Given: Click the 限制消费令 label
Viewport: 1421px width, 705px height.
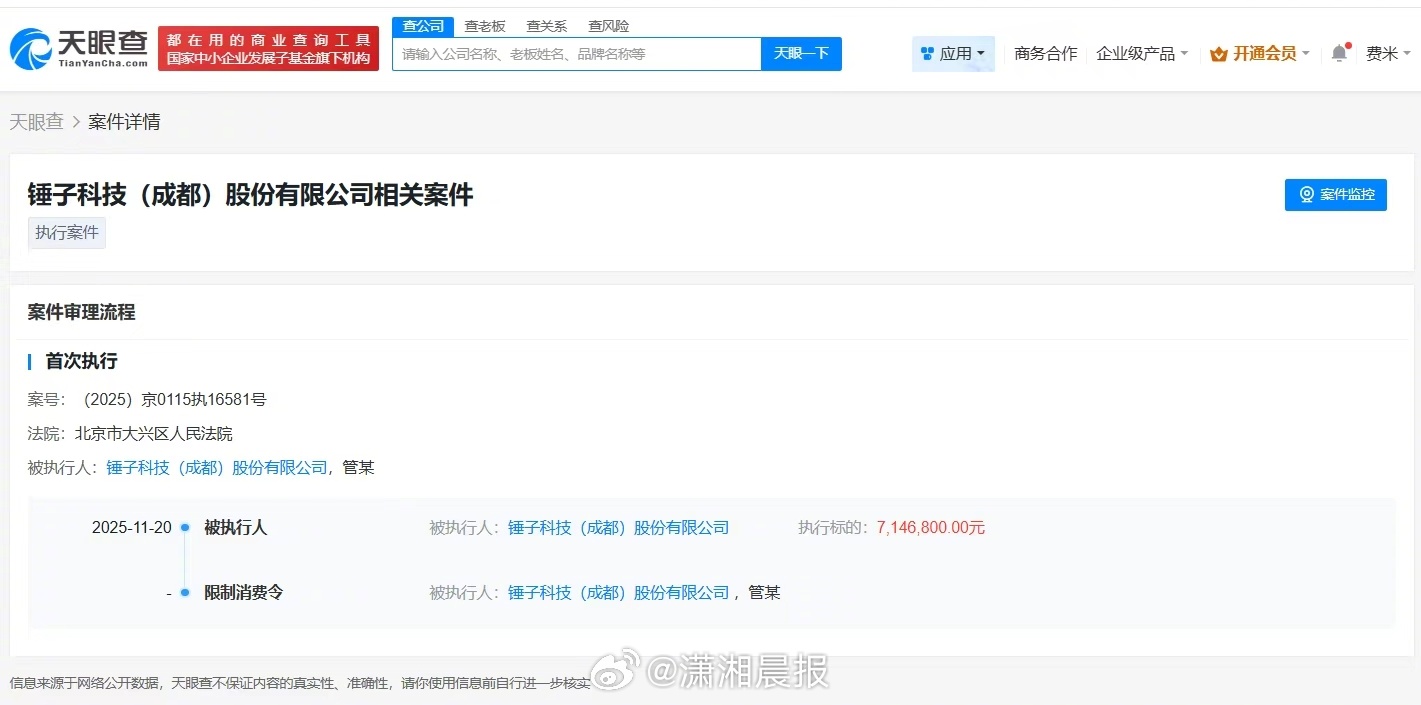Looking at the screenshot, I should (x=243, y=592).
